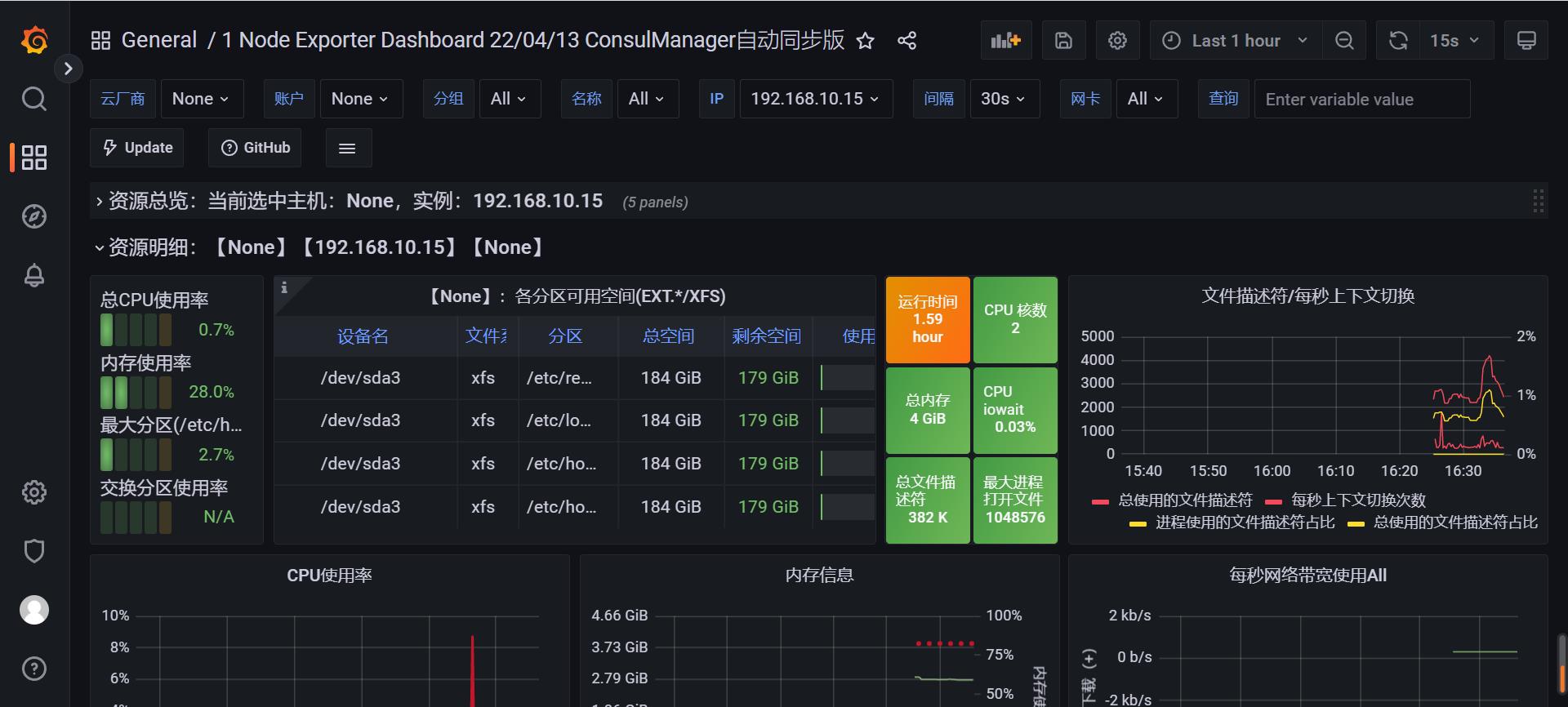Refresh the dashboard now
This screenshot has height=707, width=1568.
click(1398, 40)
